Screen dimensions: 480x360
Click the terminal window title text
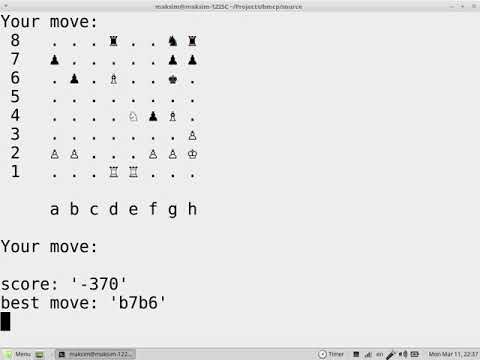(229, 6)
